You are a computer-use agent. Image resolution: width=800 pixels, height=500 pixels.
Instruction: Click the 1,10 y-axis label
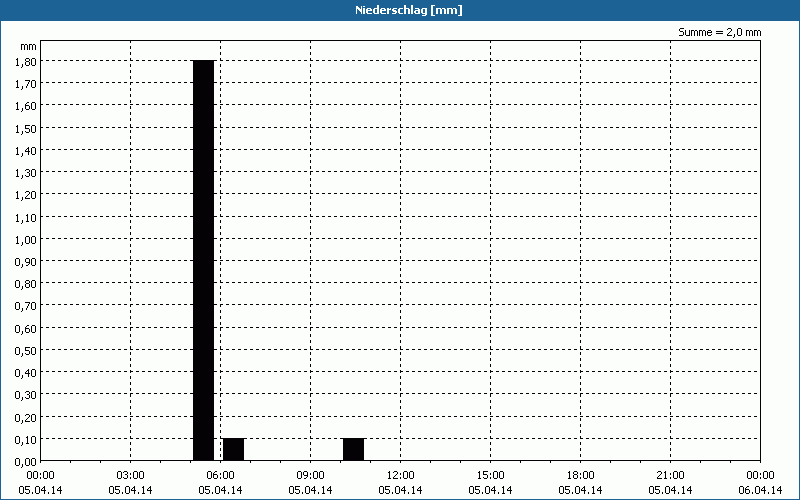pyautogui.click(x=26, y=217)
